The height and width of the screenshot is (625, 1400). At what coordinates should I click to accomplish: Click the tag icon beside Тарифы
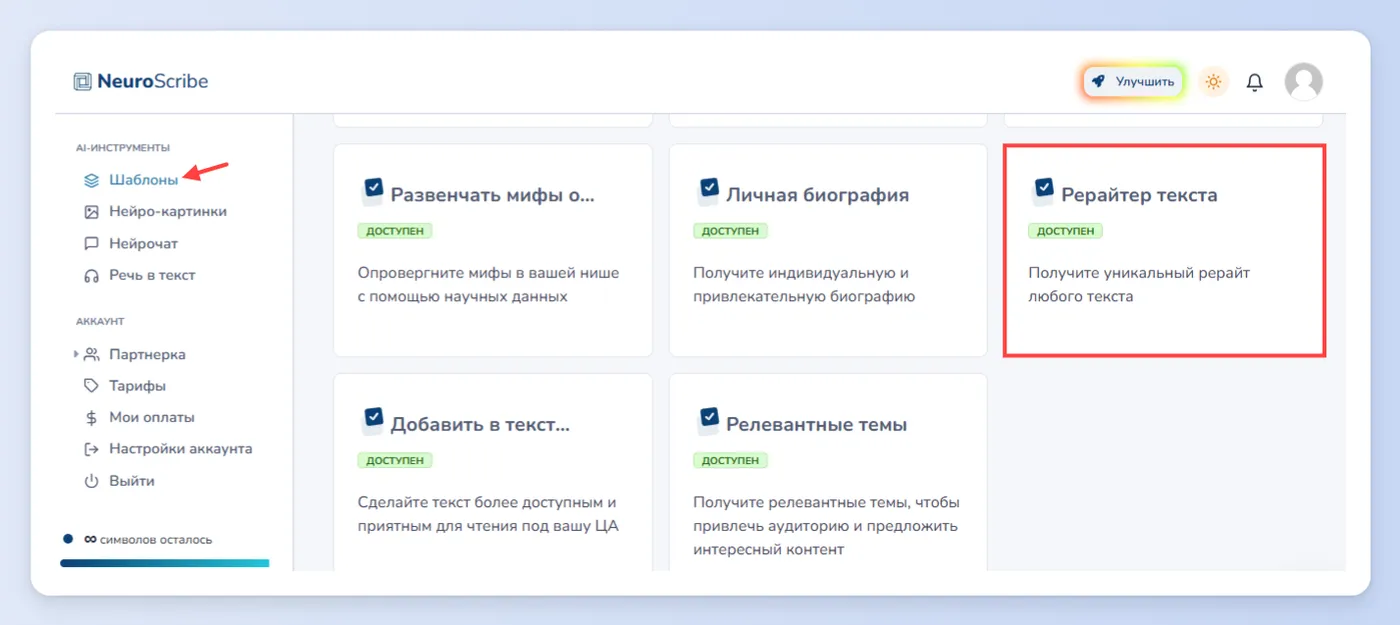coord(91,386)
